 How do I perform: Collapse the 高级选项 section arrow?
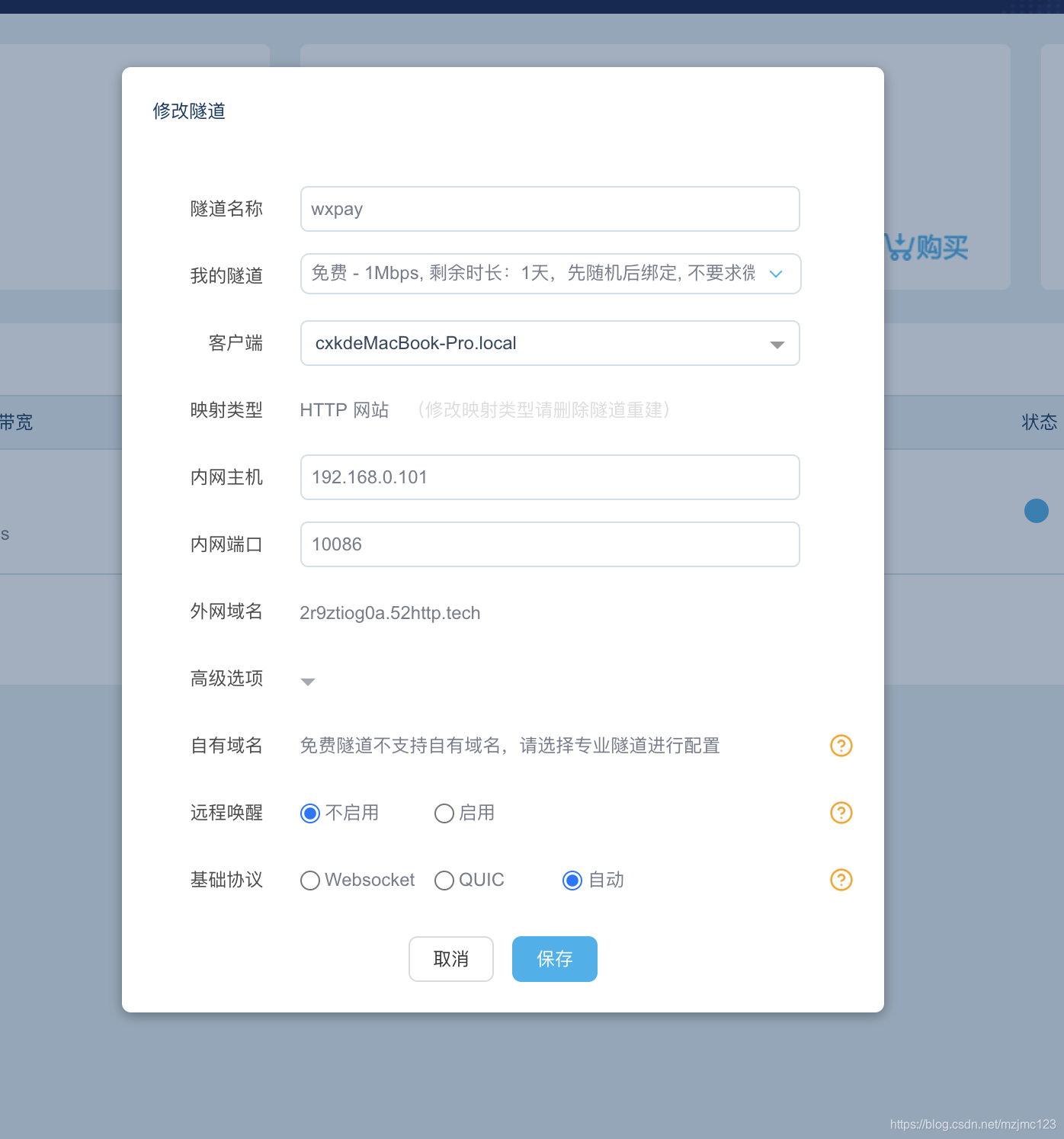click(308, 682)
